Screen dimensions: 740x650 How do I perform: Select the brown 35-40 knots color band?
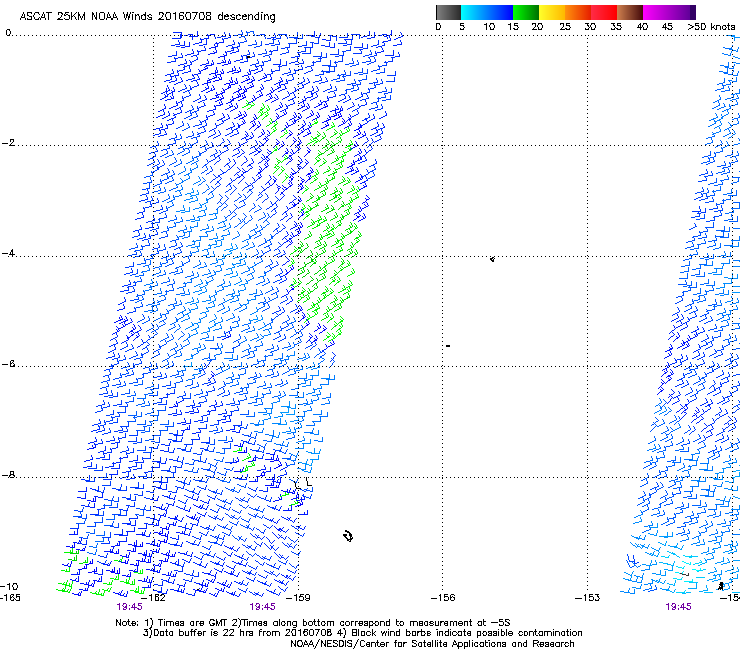coord(630,12)
